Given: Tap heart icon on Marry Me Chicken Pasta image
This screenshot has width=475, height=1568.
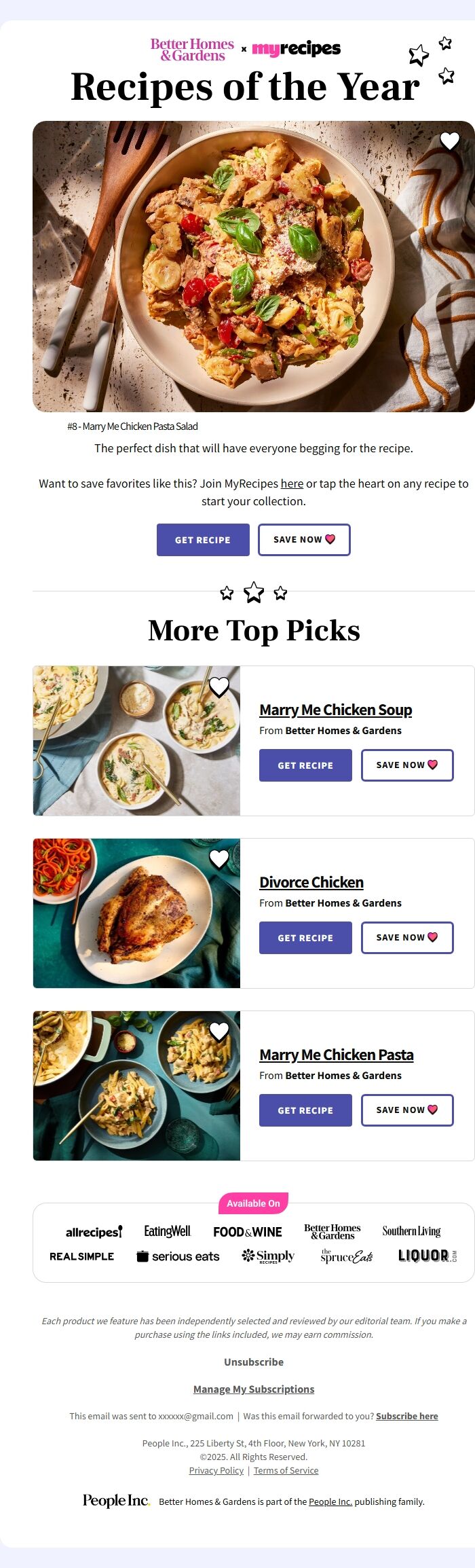Looking at the screenshot, I should click(x=218, y=1032).
